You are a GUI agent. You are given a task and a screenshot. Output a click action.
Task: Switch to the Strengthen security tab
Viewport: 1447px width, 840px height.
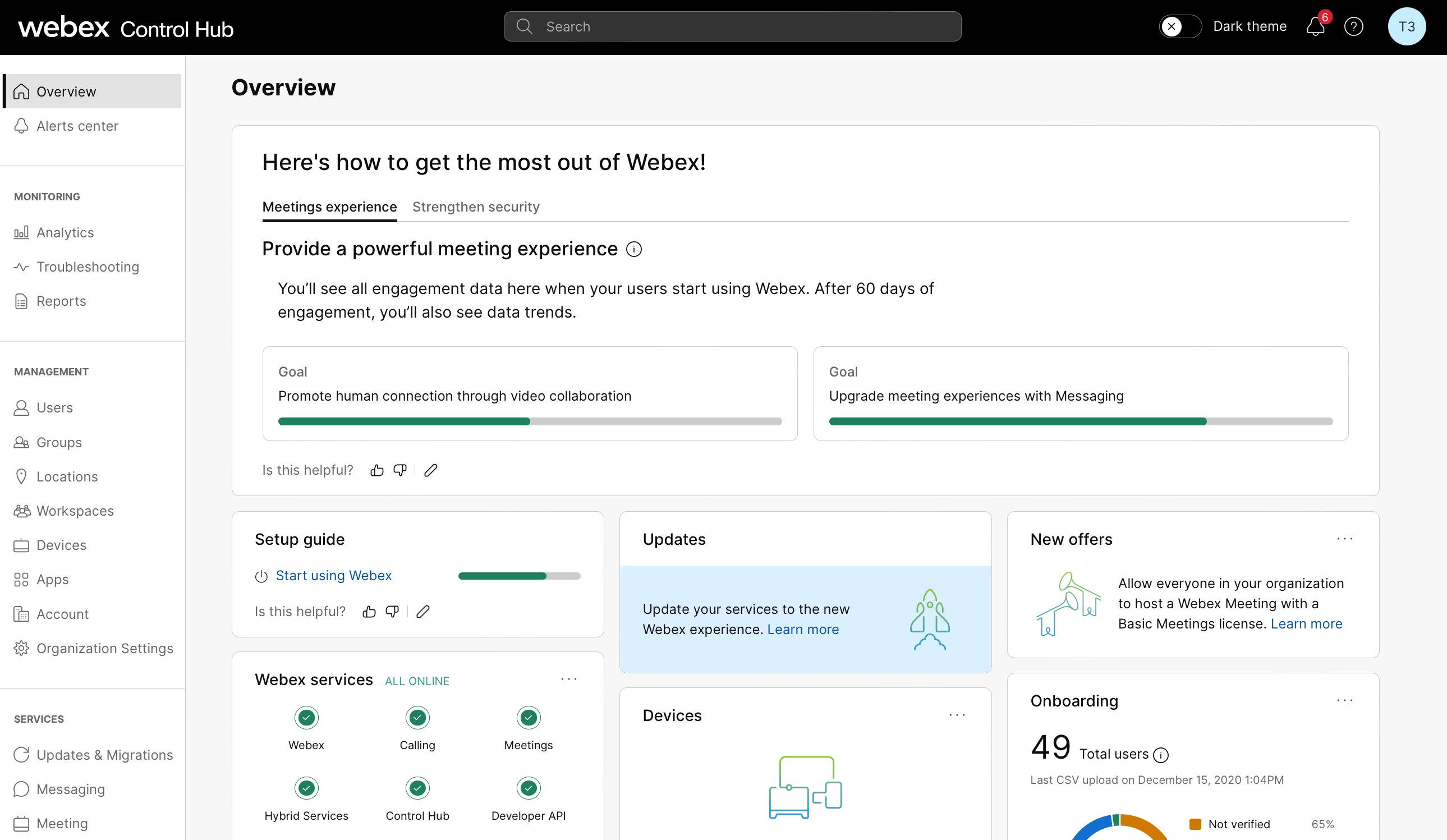[475, 206]
